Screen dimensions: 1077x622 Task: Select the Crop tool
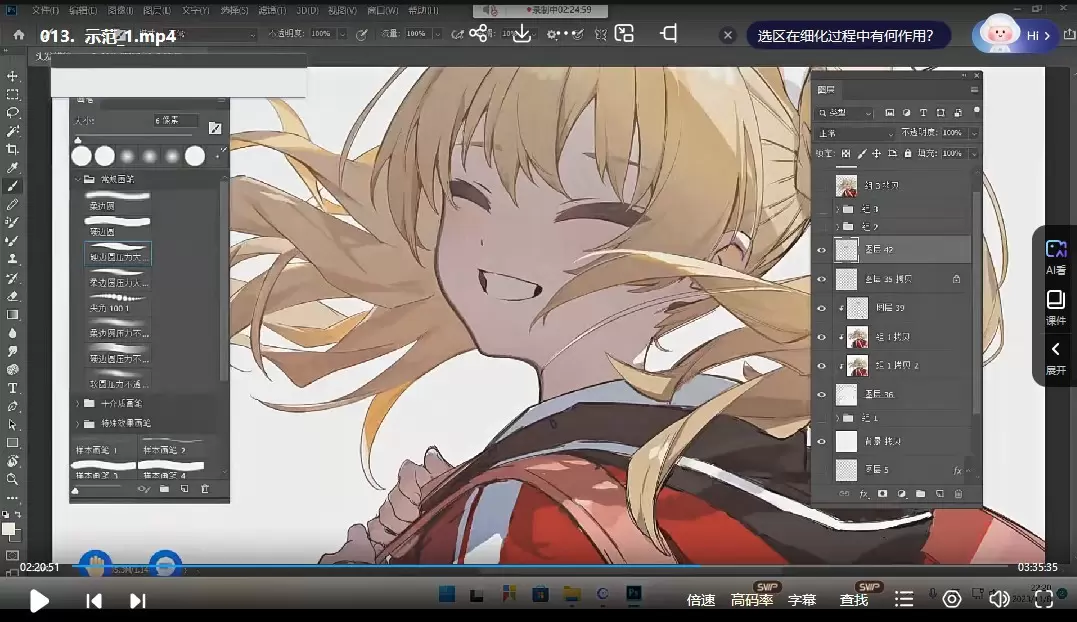tap(12, 150)
